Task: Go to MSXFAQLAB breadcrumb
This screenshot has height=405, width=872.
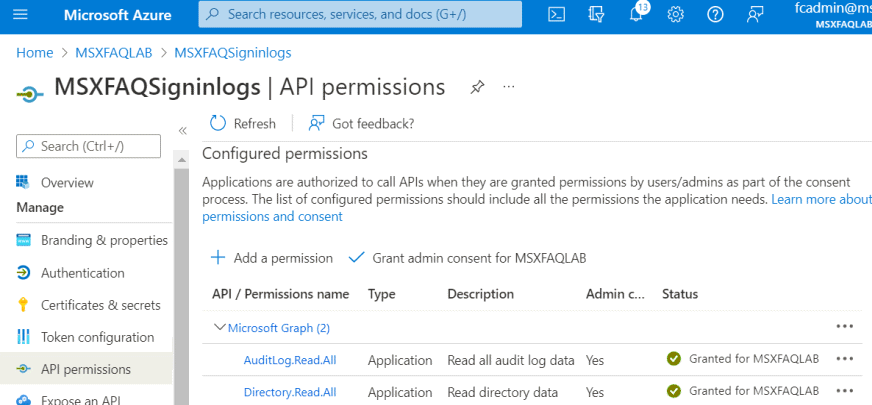Action: (114, 53)
